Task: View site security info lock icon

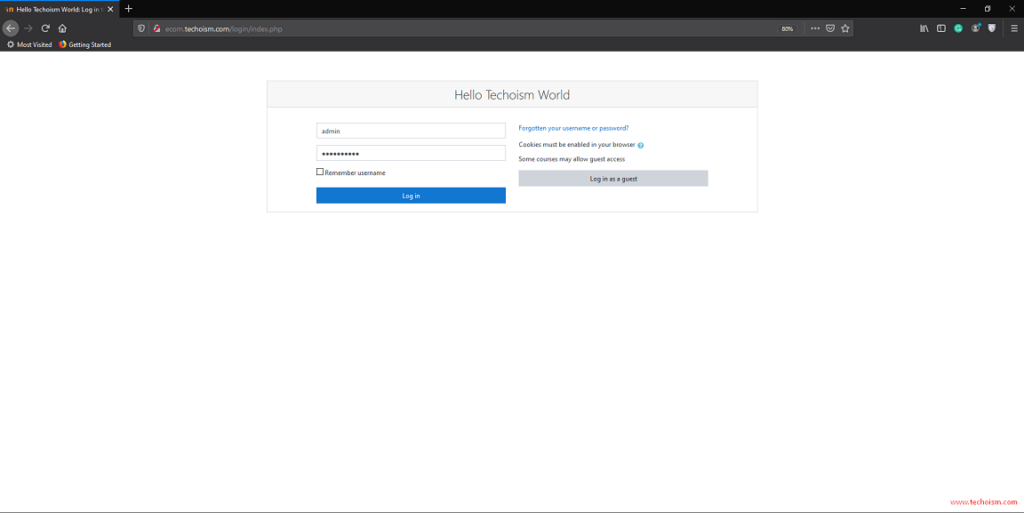Action: tap(157, 29)
